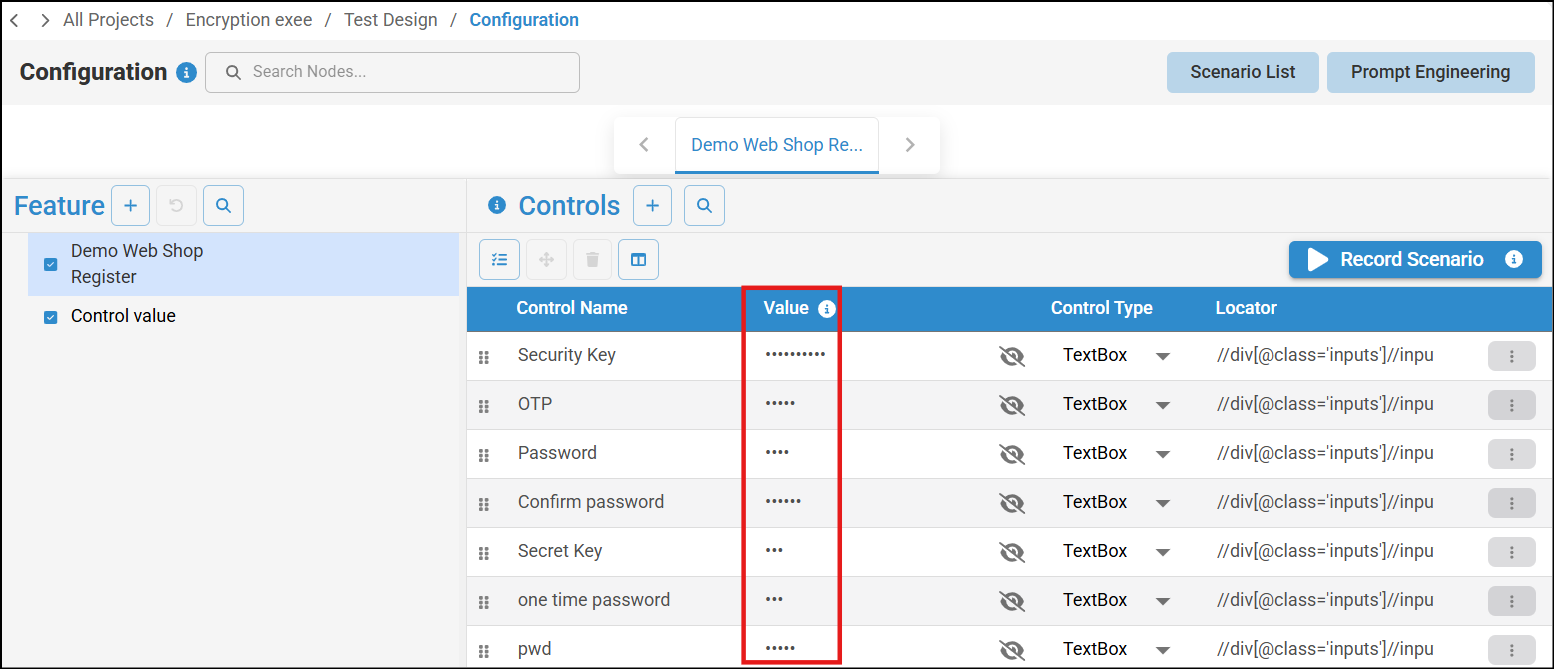Click the info icon beside Configuration title
This screenshot has height=669, width=1554.
186,73
